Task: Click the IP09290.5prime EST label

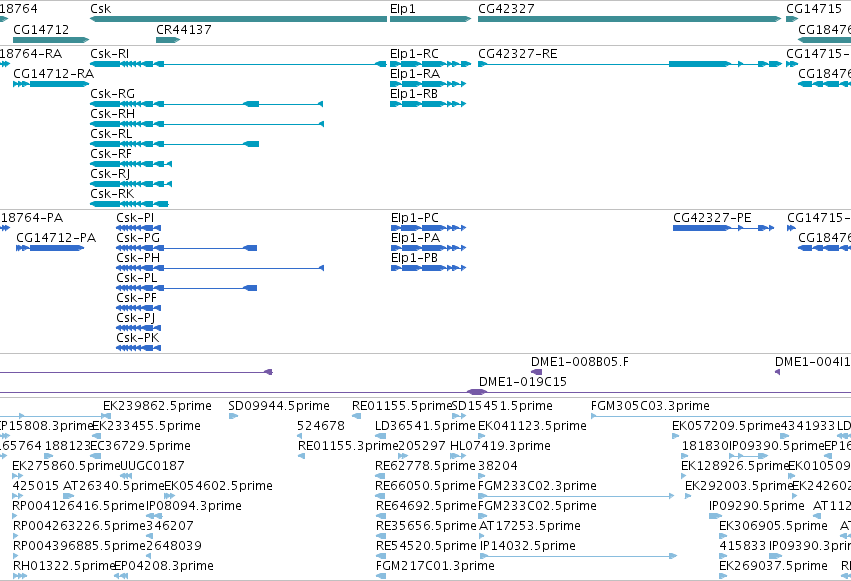Action: tap(757, 506)
